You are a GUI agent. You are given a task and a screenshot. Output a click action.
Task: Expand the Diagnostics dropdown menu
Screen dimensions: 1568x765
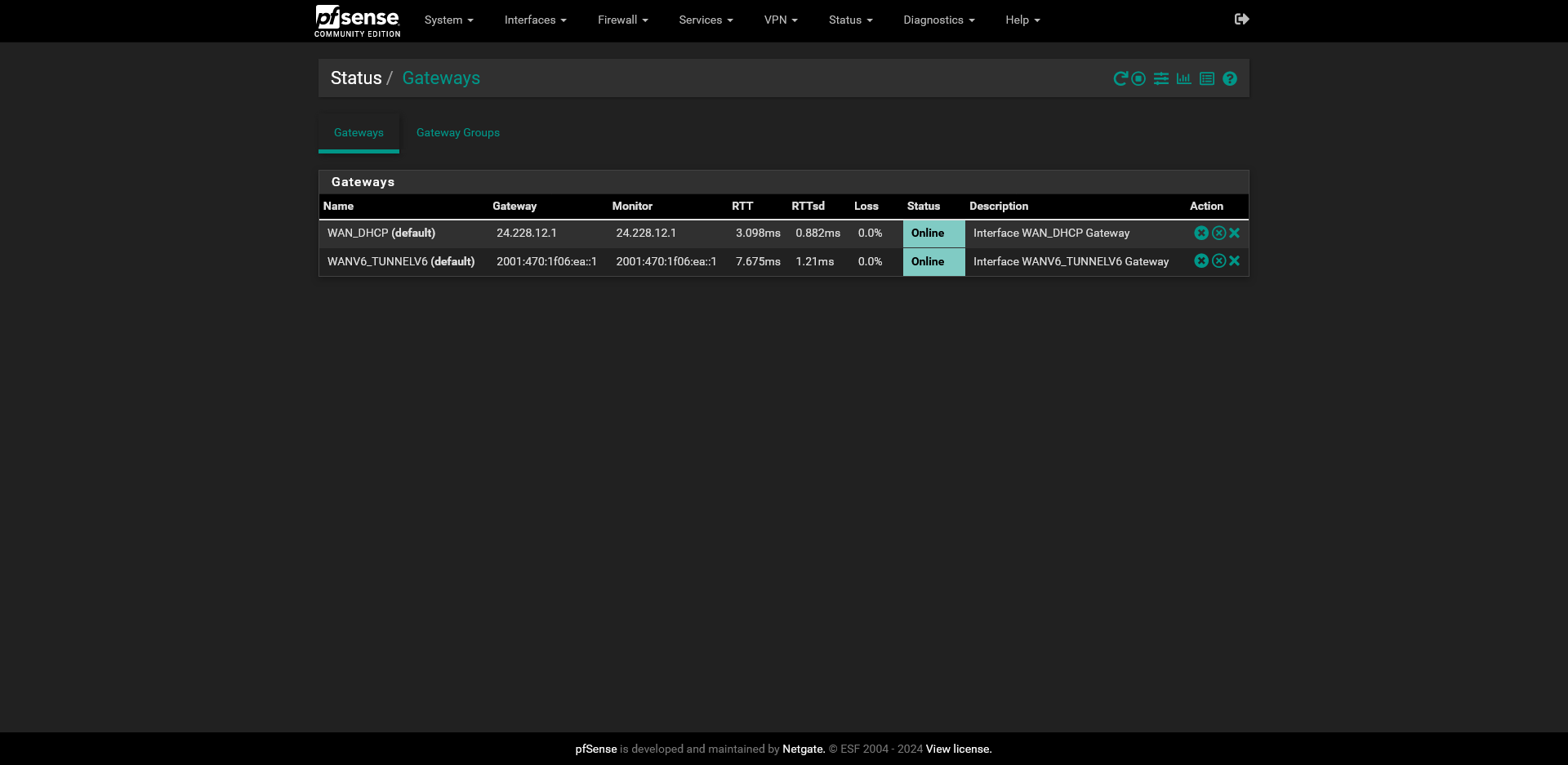point(938,20)
